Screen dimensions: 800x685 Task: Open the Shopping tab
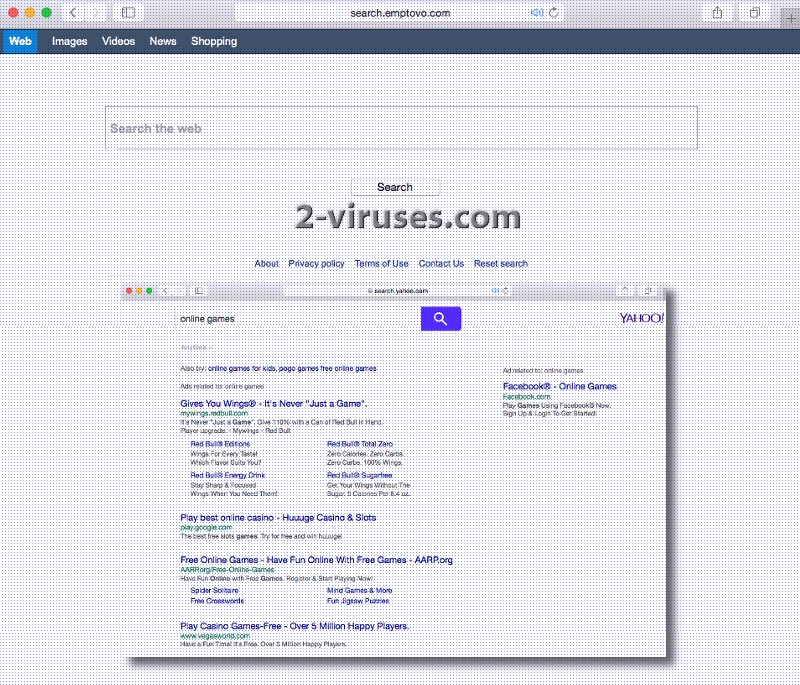[214, 41]
